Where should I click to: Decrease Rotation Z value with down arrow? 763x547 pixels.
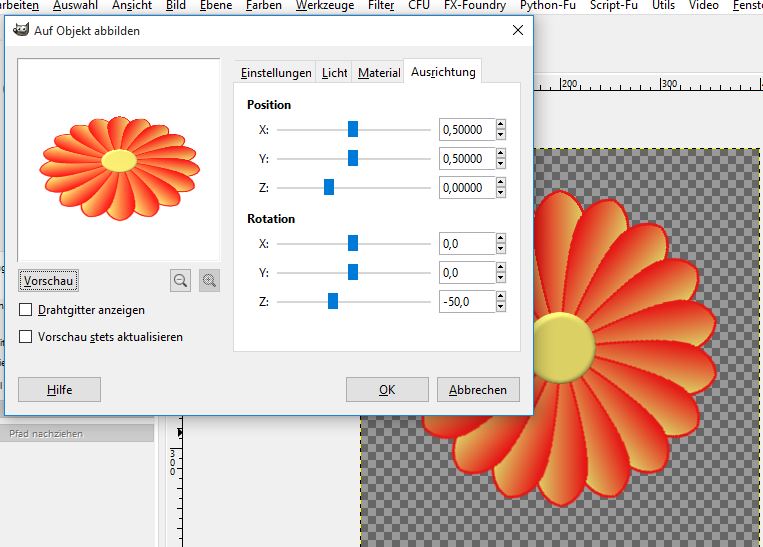click(500, 306)
